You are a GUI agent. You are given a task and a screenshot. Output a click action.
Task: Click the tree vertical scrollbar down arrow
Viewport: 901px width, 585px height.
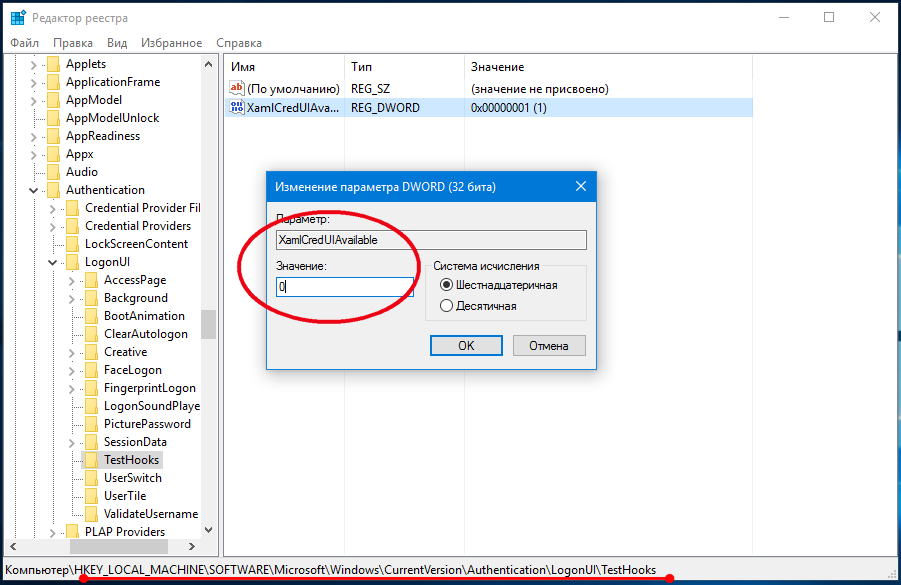coord(209,530)
